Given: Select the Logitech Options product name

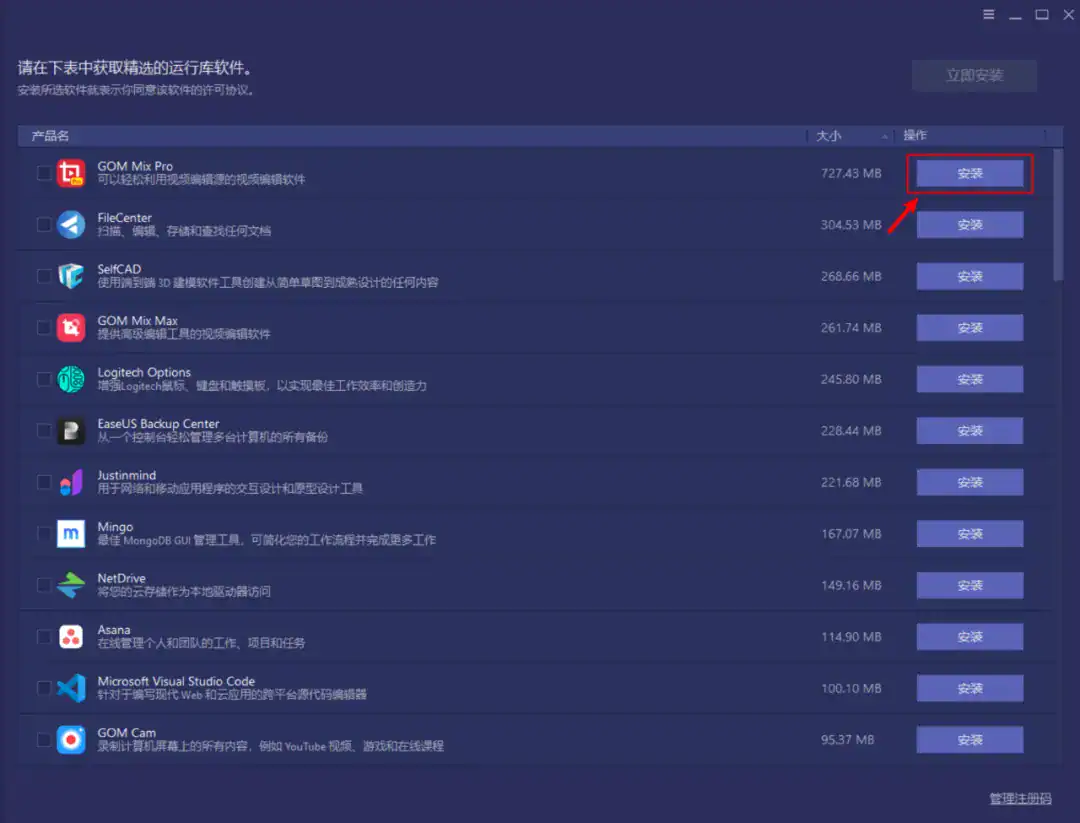Looking at the screenshot, I should [144, 373].
